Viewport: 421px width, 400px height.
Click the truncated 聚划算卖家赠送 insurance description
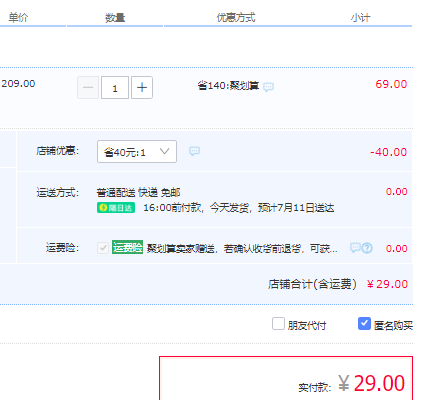point(242,248)
